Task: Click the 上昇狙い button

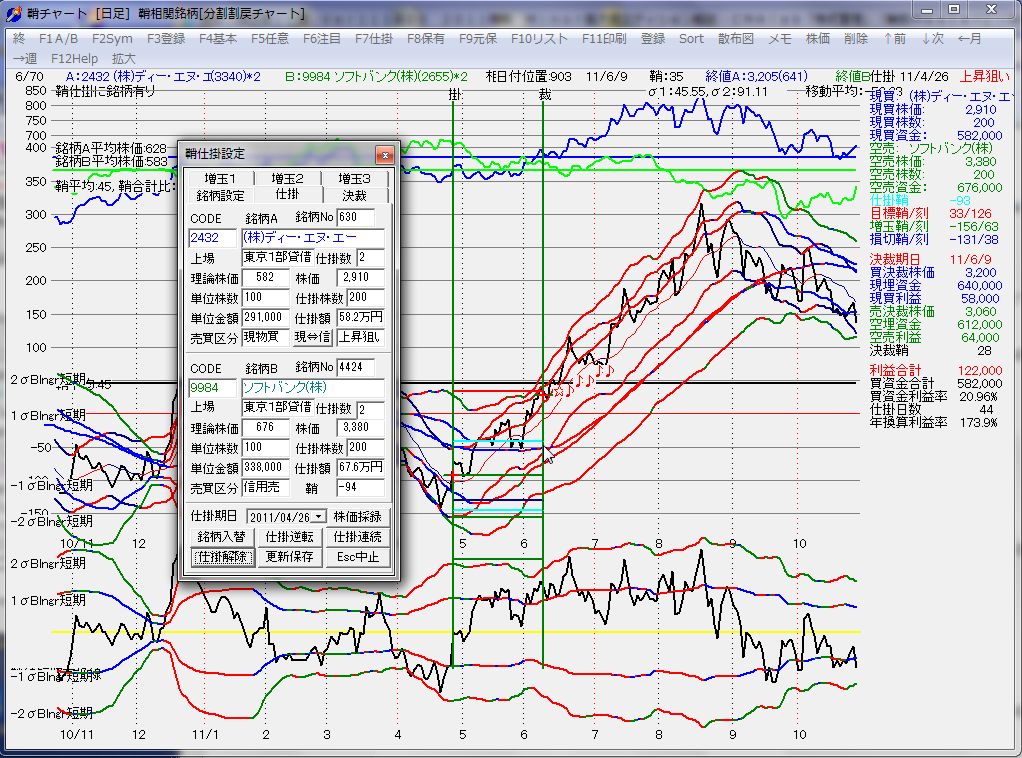Action: [360, 337]
